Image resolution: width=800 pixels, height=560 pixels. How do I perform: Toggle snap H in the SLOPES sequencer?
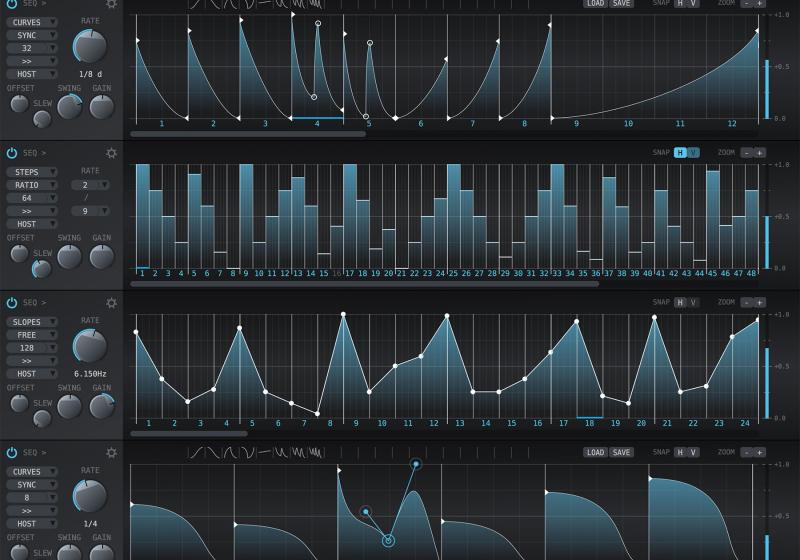point(680,303)
